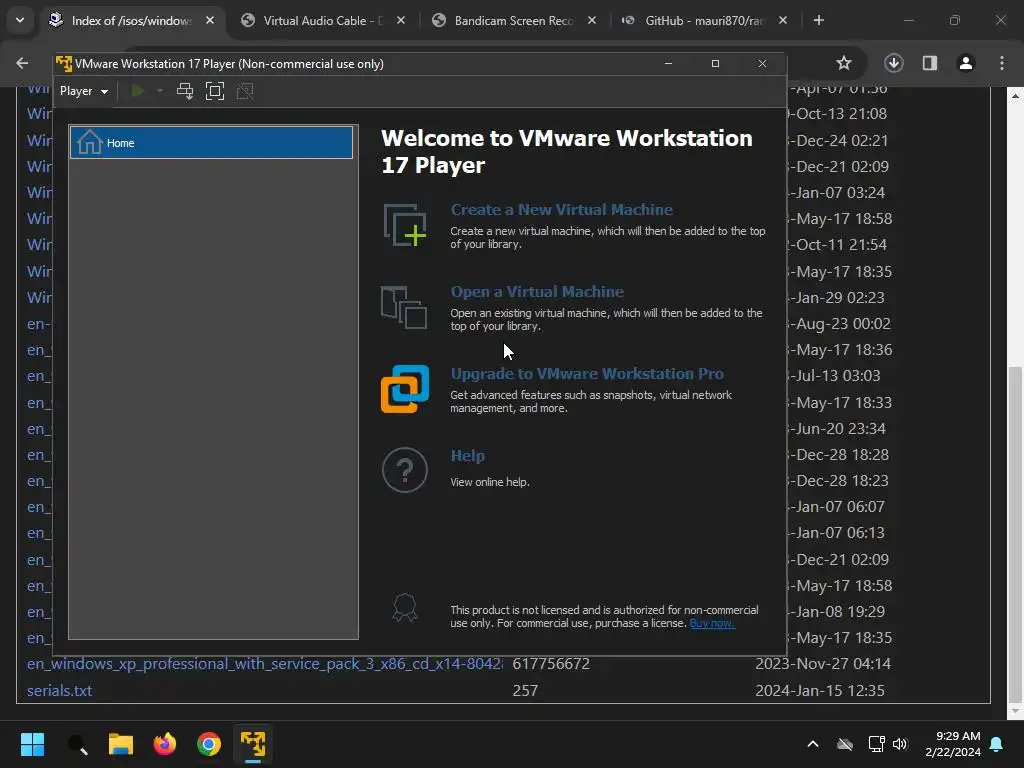This screenshot has height=768, width=1024.
Task: Close the VMware Player window
Action: [762, 63]
